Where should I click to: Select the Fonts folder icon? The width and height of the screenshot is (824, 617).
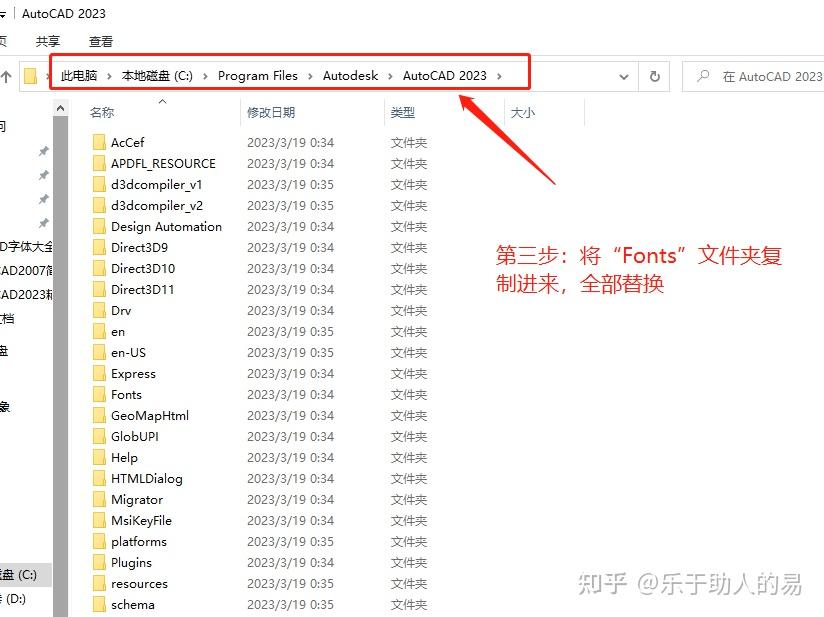pyautogui.click(x=99, y=395)
